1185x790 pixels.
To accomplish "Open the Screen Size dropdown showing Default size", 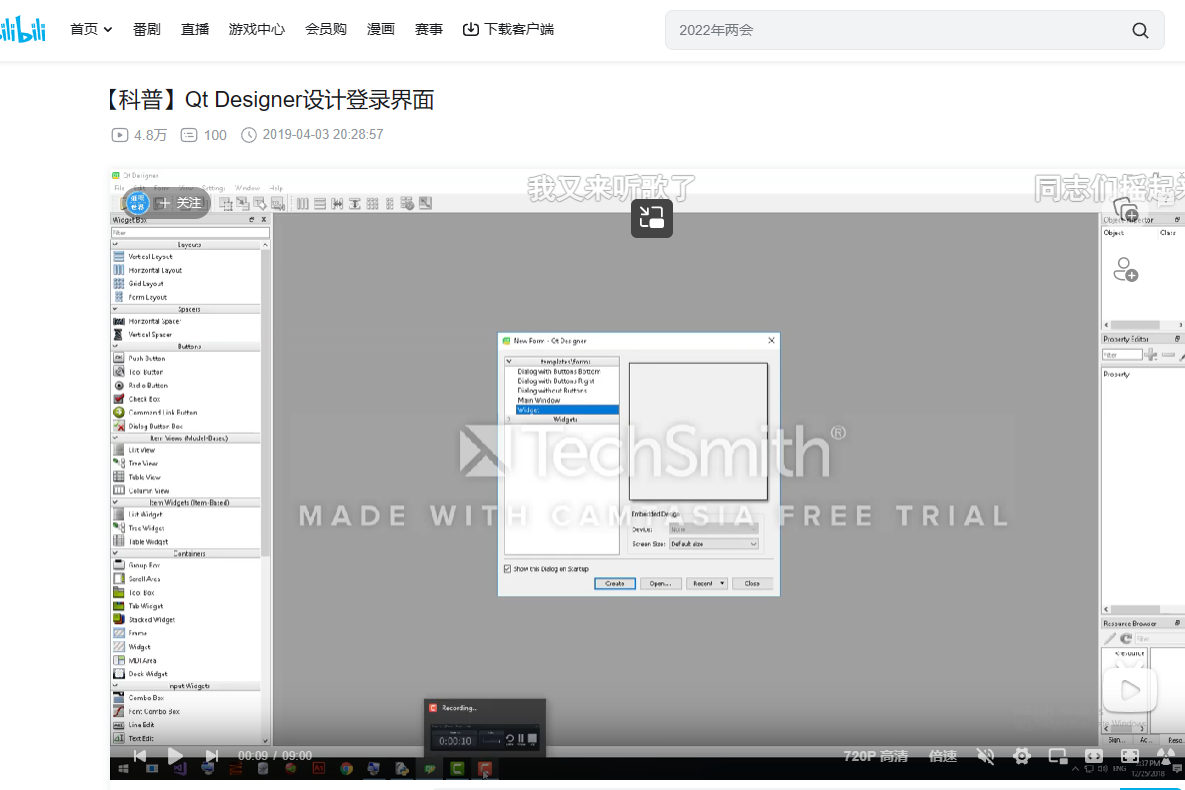I will (x=714, y=543).
